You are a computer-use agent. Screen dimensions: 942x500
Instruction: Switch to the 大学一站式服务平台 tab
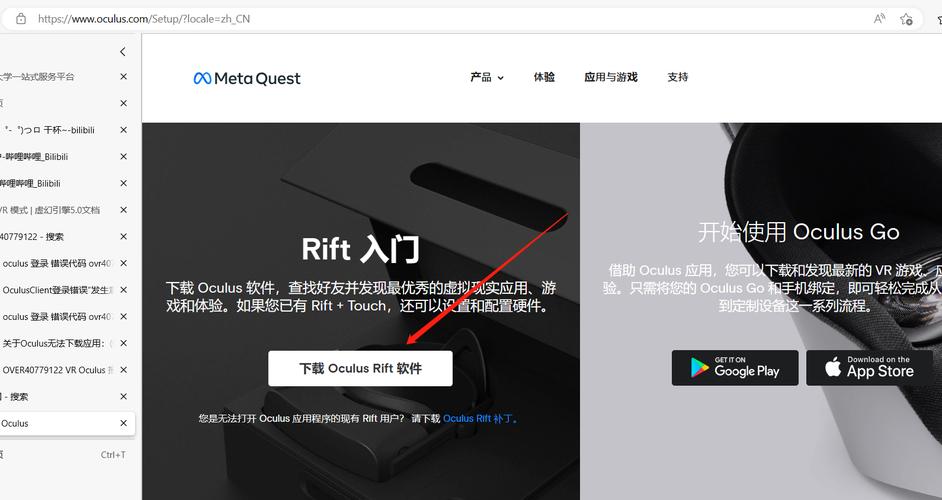(50, 76)
